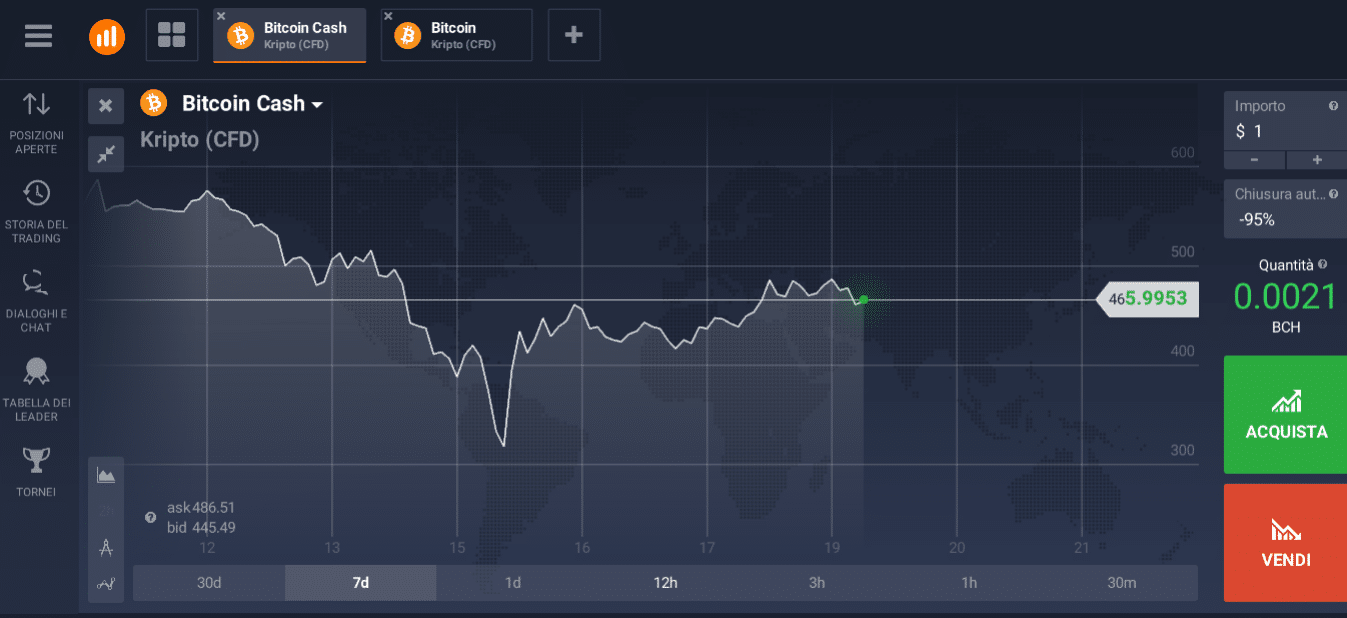1347x618 pixels.
Task: Close the Bitcoin tab
Action: pyautogui.click(x=388, y=15)
